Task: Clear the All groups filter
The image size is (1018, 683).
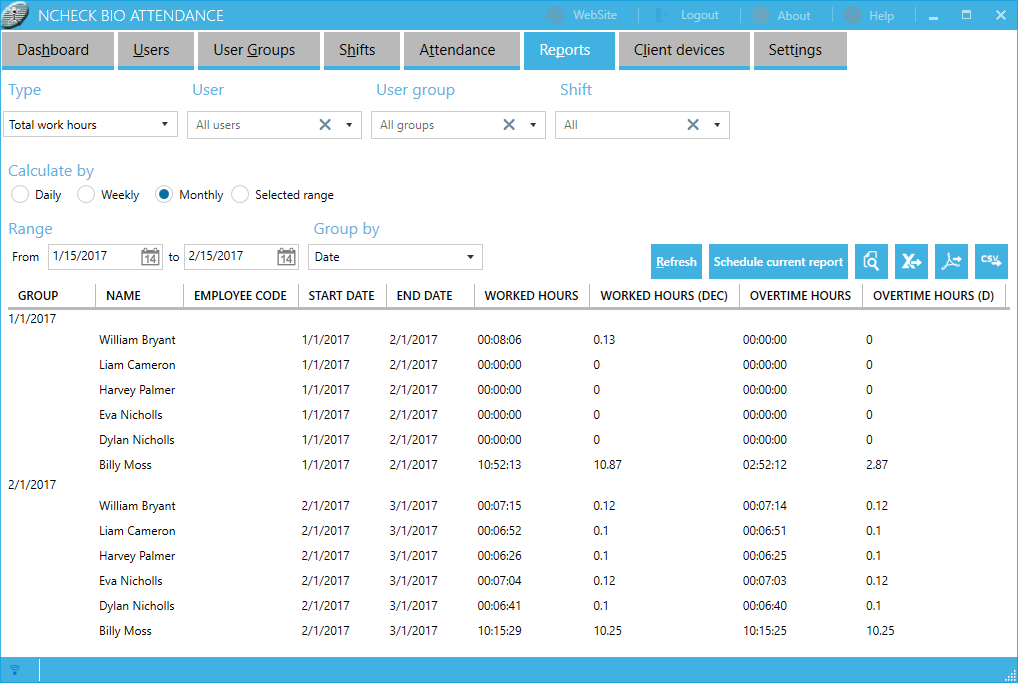Action: pos(509,125)
